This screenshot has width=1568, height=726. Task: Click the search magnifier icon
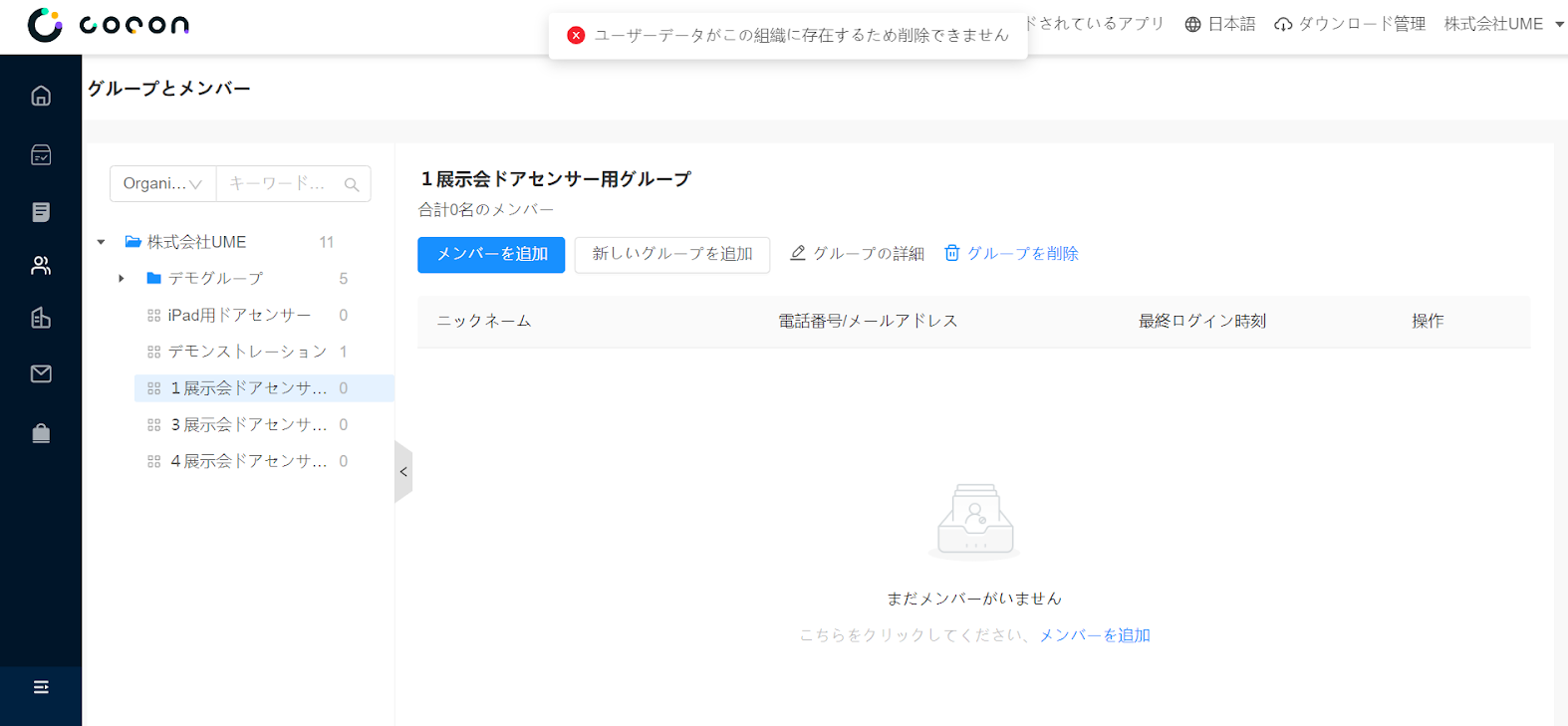352,184
